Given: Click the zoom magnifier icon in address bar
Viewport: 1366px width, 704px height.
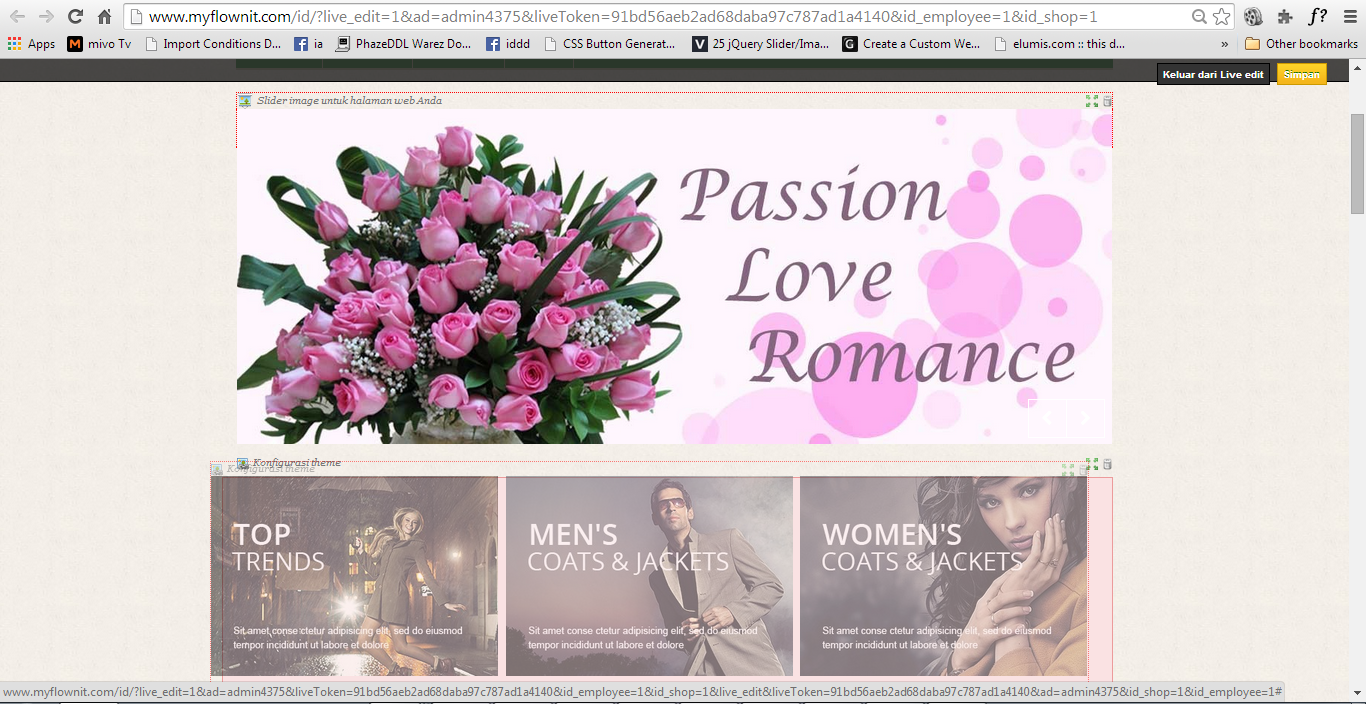Looking at the screenshot, I should pyautogui.click(x=1200, y=16).
